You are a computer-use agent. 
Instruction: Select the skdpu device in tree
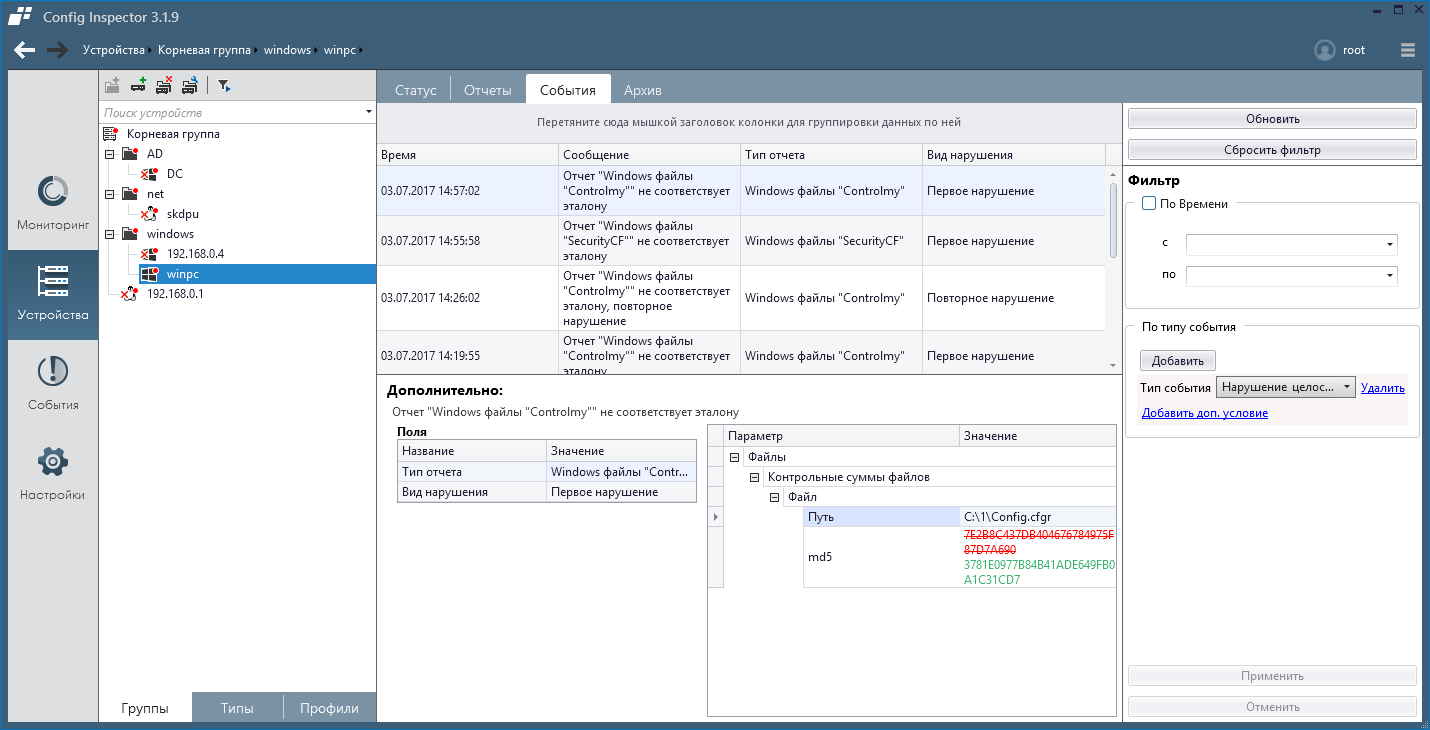pyautogui.click(x=182, y=214)
